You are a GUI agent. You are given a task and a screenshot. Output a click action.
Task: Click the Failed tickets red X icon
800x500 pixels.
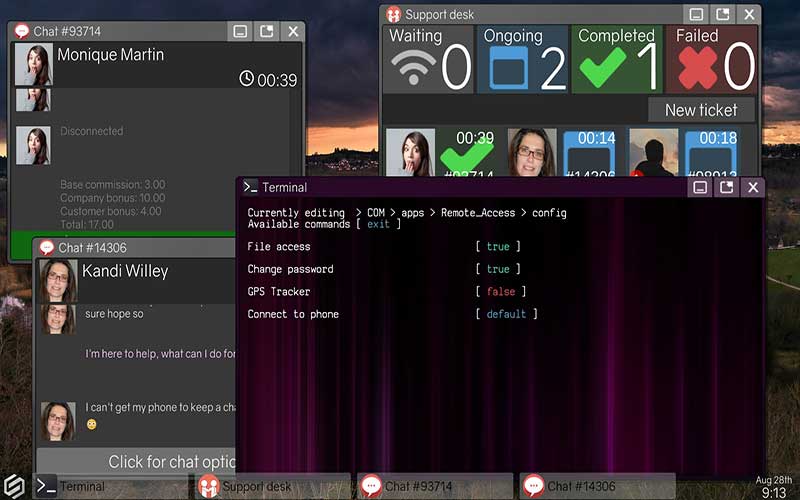696,68
